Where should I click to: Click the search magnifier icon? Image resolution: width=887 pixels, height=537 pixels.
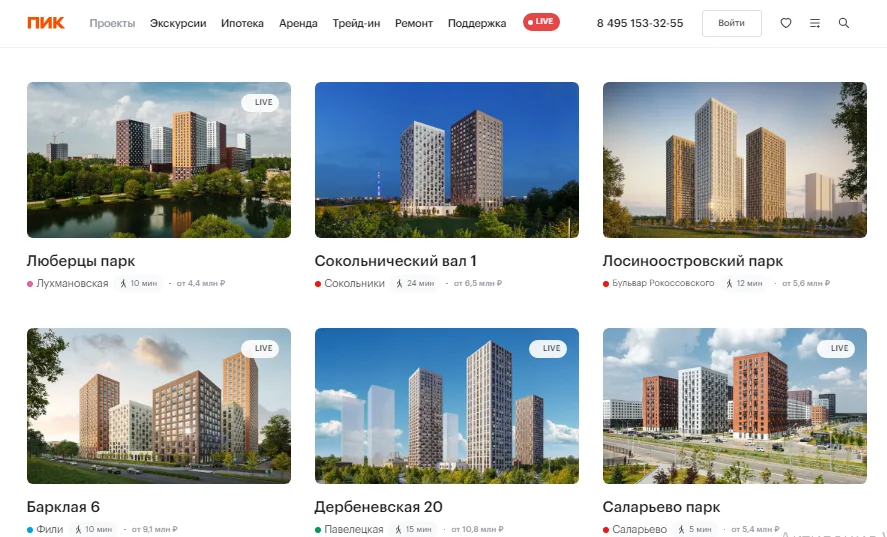843,23
